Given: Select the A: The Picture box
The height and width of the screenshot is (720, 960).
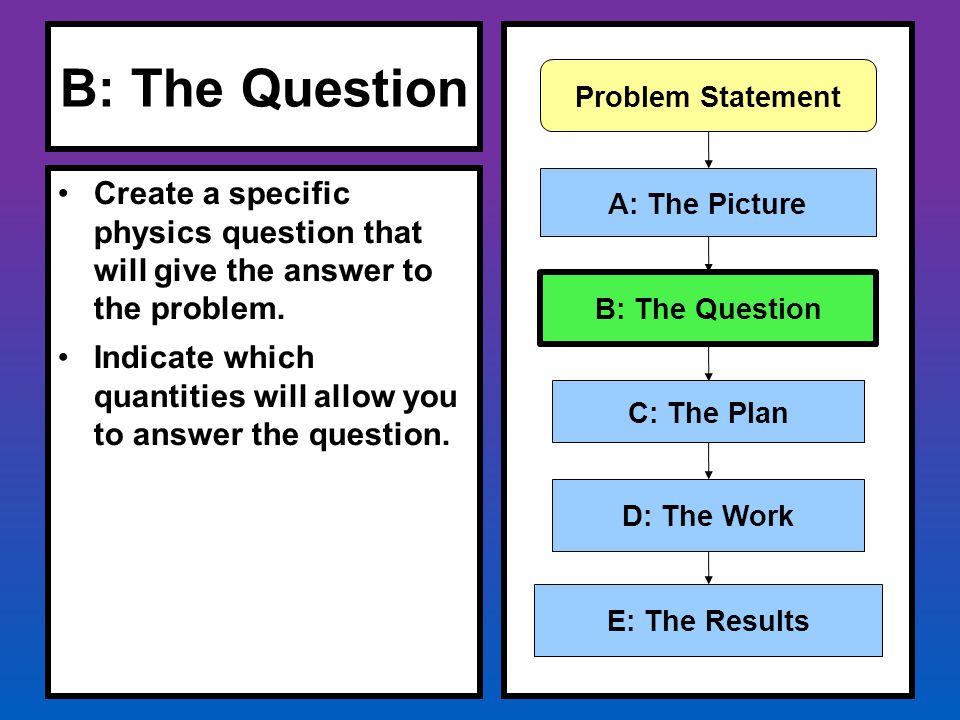Looking at the screenshot, I should (x=708, y=203).
